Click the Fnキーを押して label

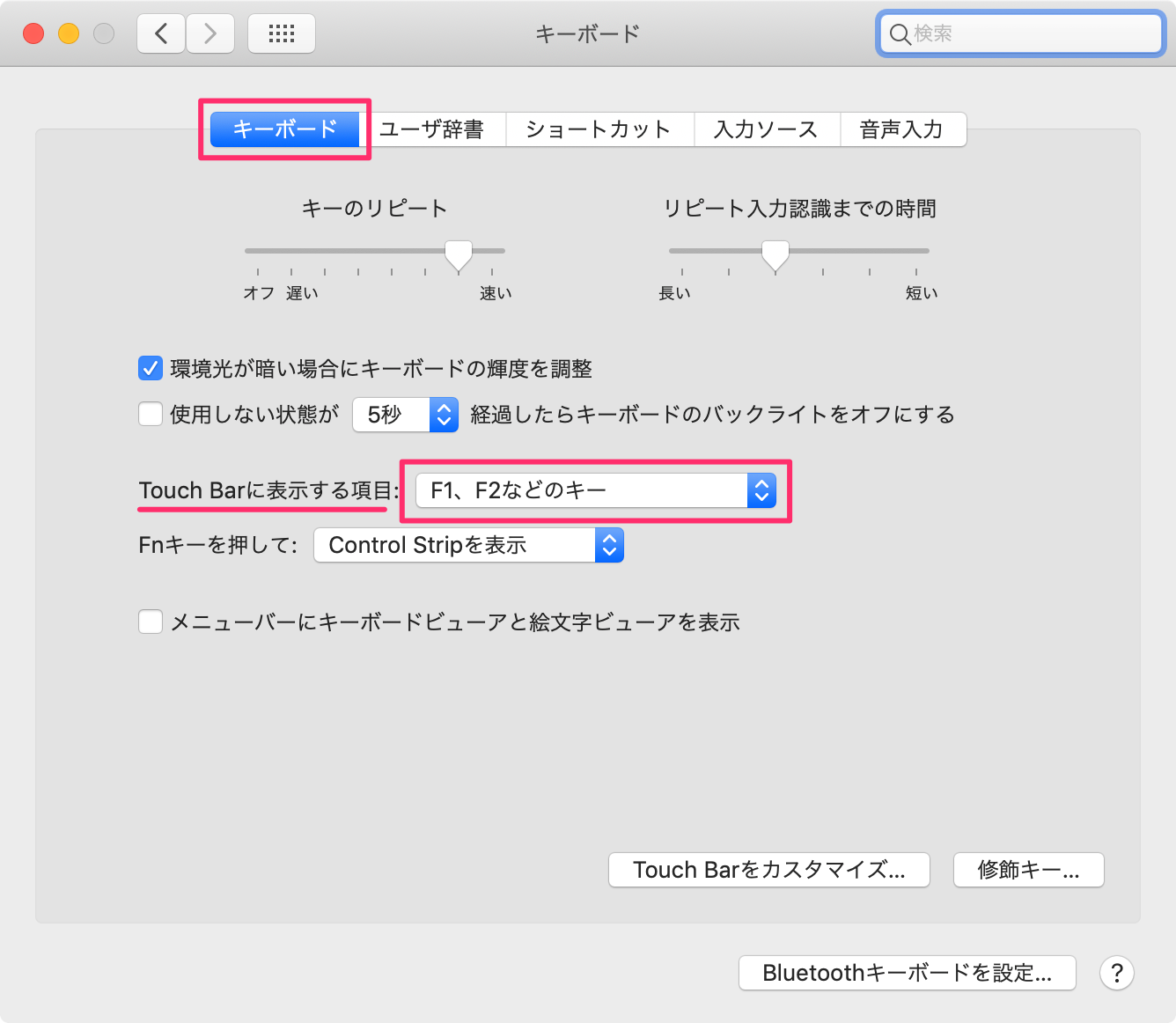(218, 545)
